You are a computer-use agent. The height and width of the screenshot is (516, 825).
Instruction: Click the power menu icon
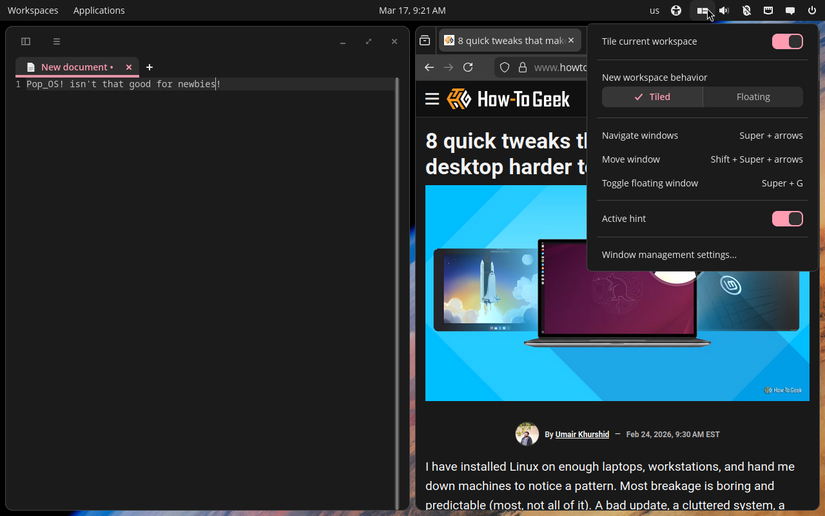coord(812,11)
